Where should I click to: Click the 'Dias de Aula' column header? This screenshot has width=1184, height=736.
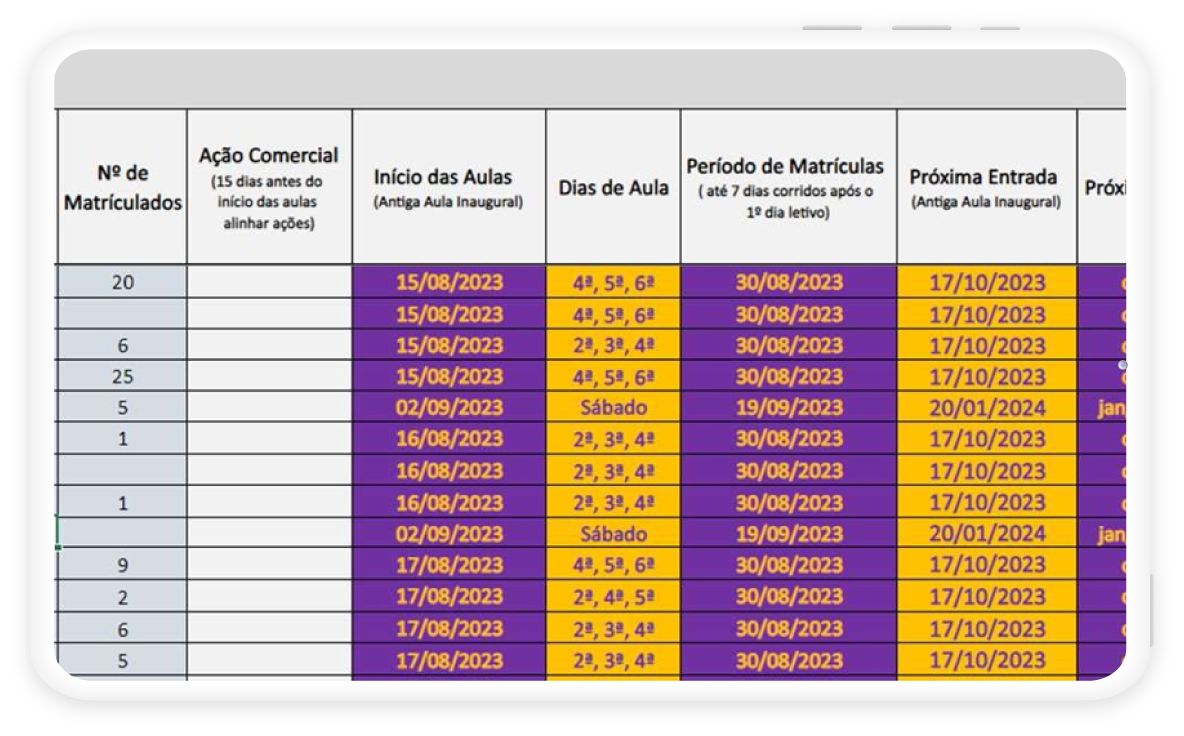tap(613, 187)
